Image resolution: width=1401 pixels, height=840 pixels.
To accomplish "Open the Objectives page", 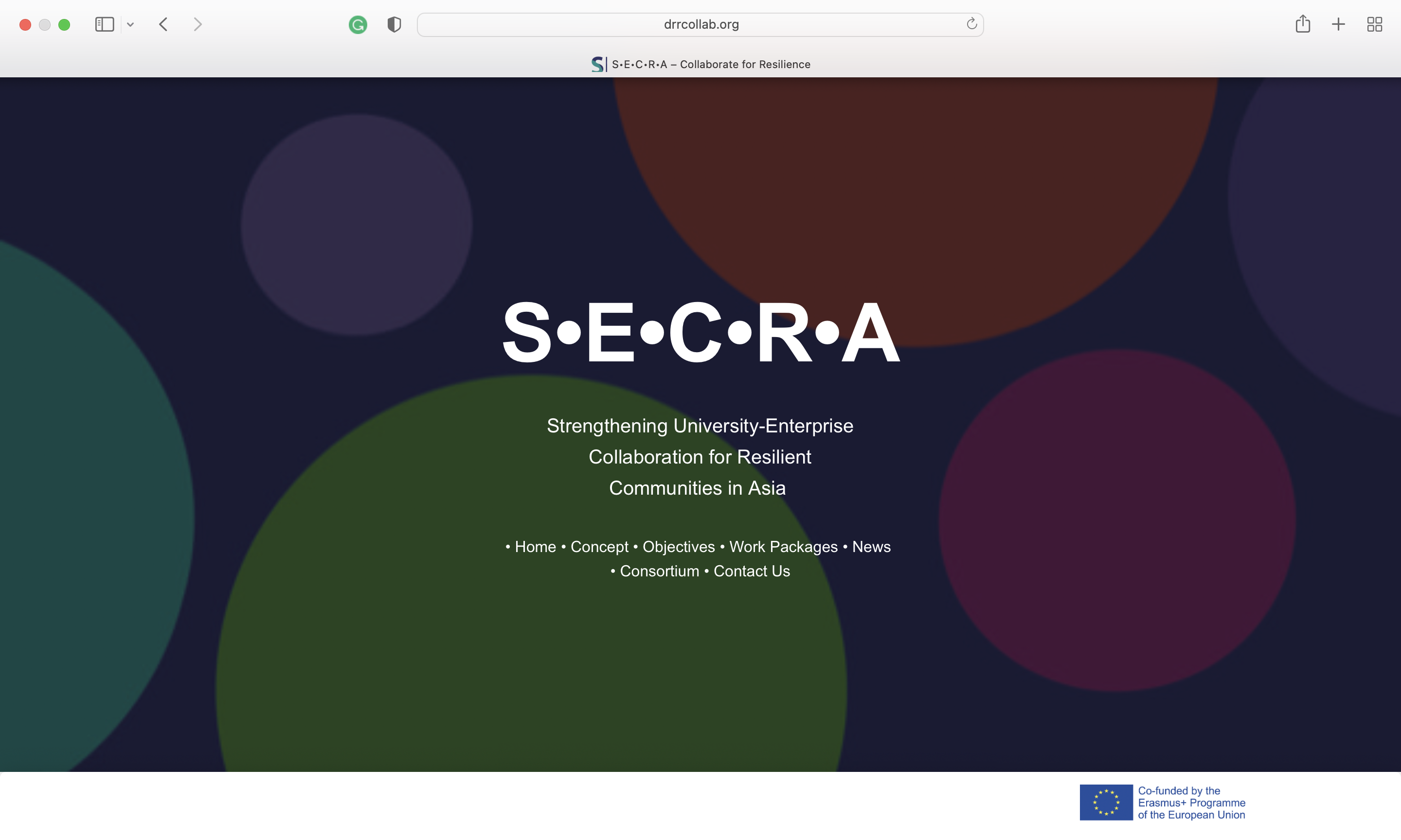I will coord(679,547).
